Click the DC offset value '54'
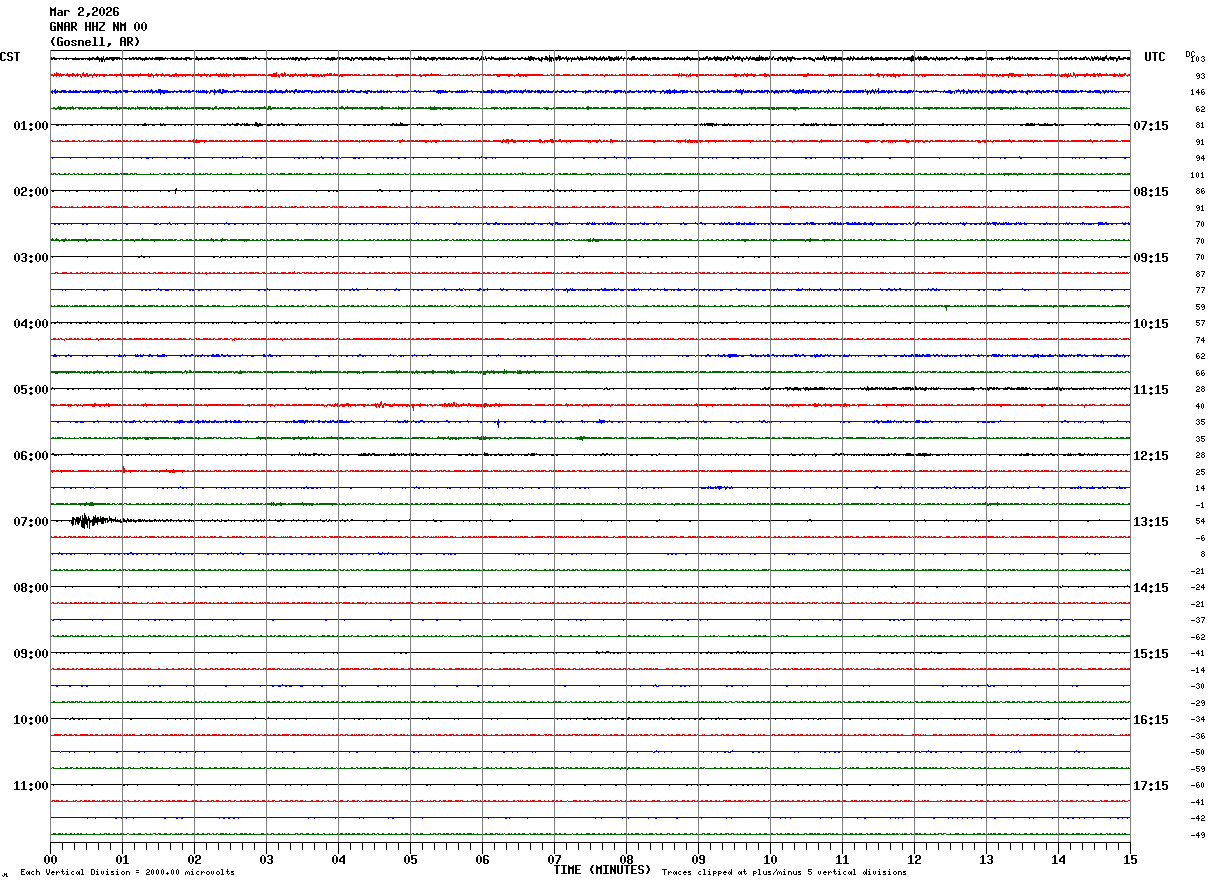1210x886 pixels. click(x=1200, y=522)
